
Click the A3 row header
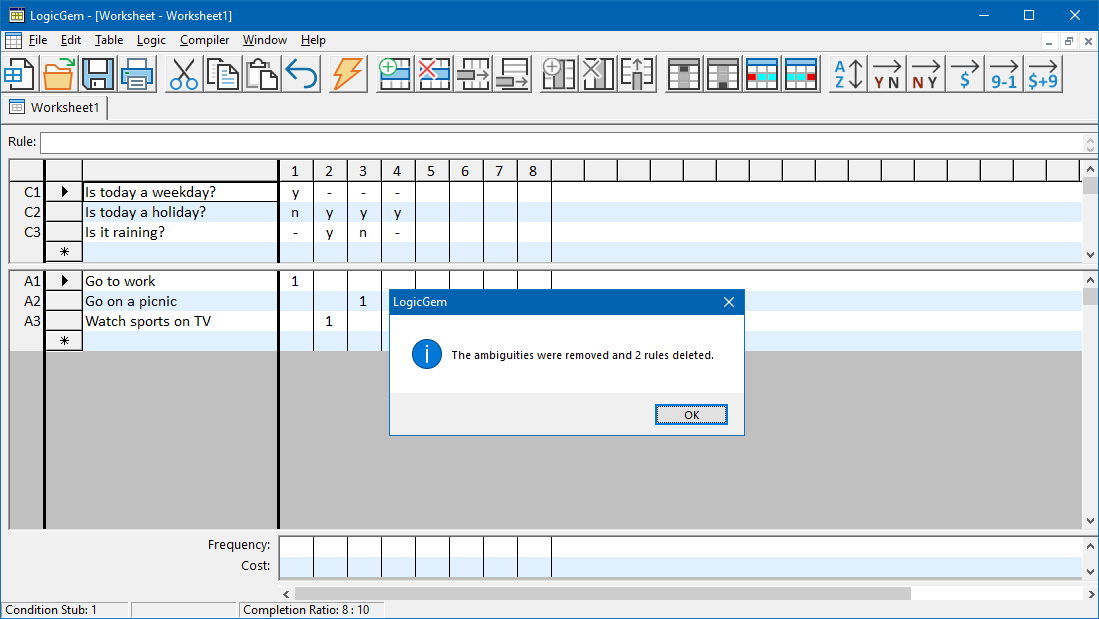click(x=27, y=321)
